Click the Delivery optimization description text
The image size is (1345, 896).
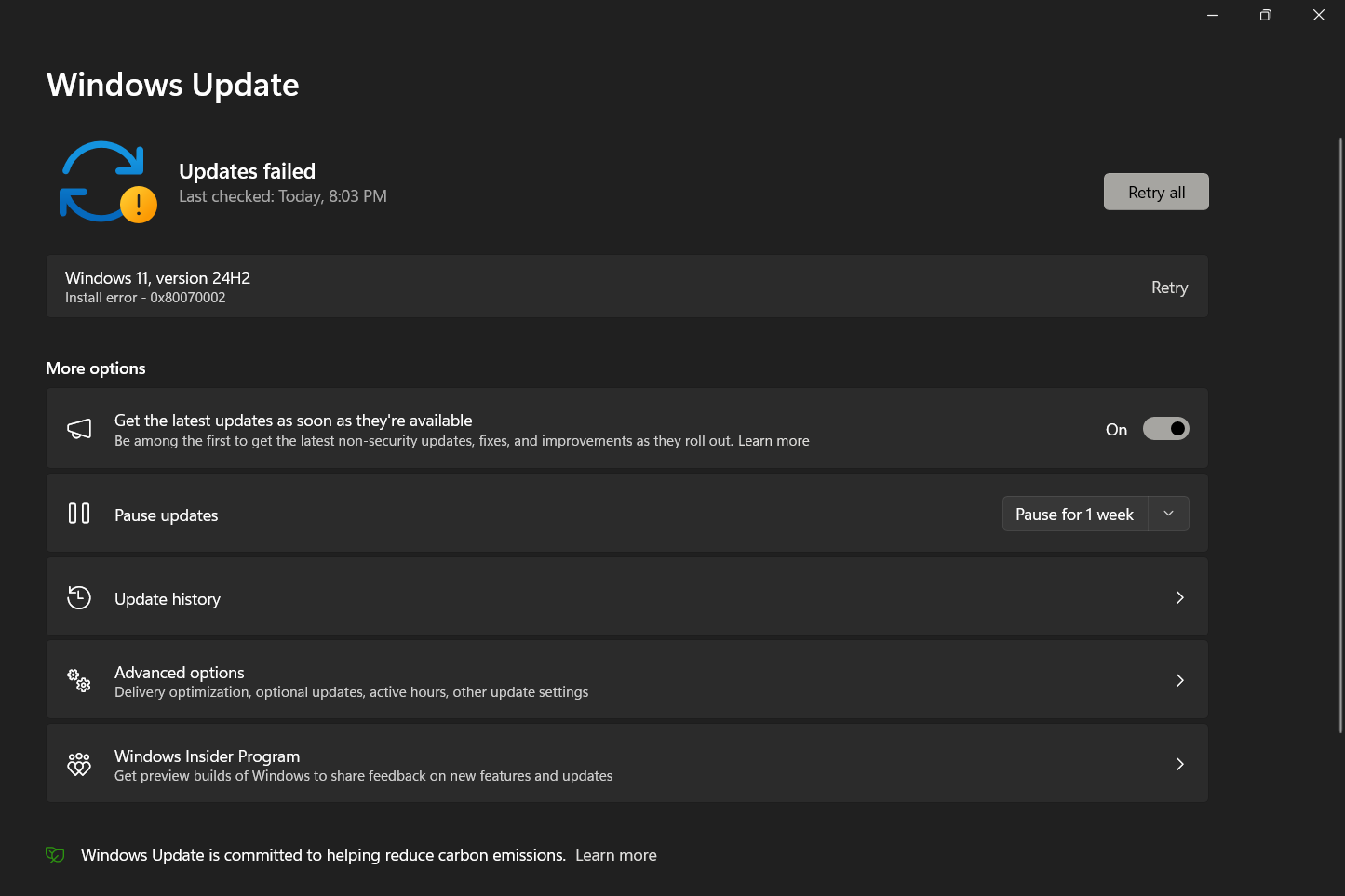pyautogui.click(x=351, y=692)
